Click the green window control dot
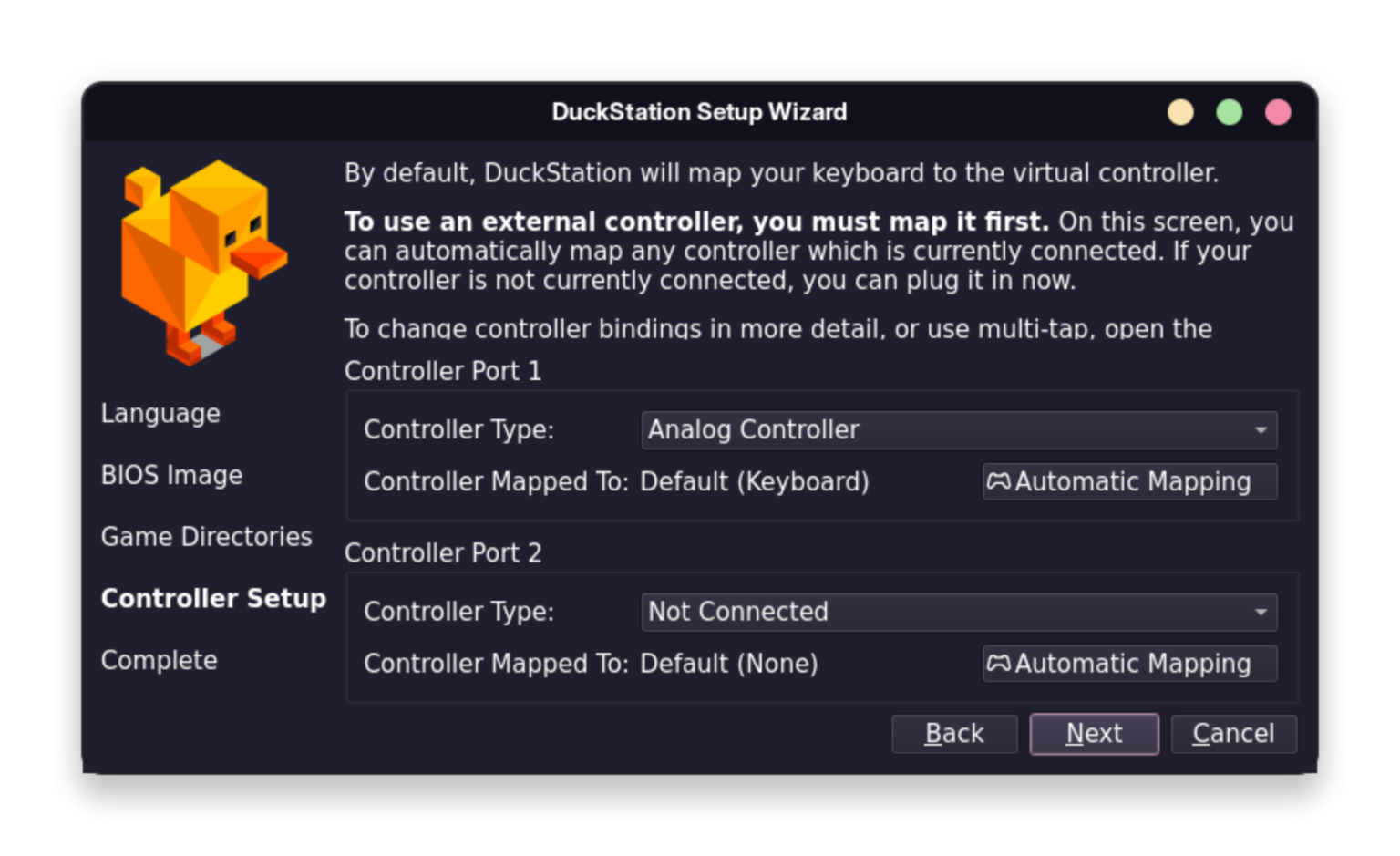The width and height of the screenshot is (1400, 856). 1230,112
